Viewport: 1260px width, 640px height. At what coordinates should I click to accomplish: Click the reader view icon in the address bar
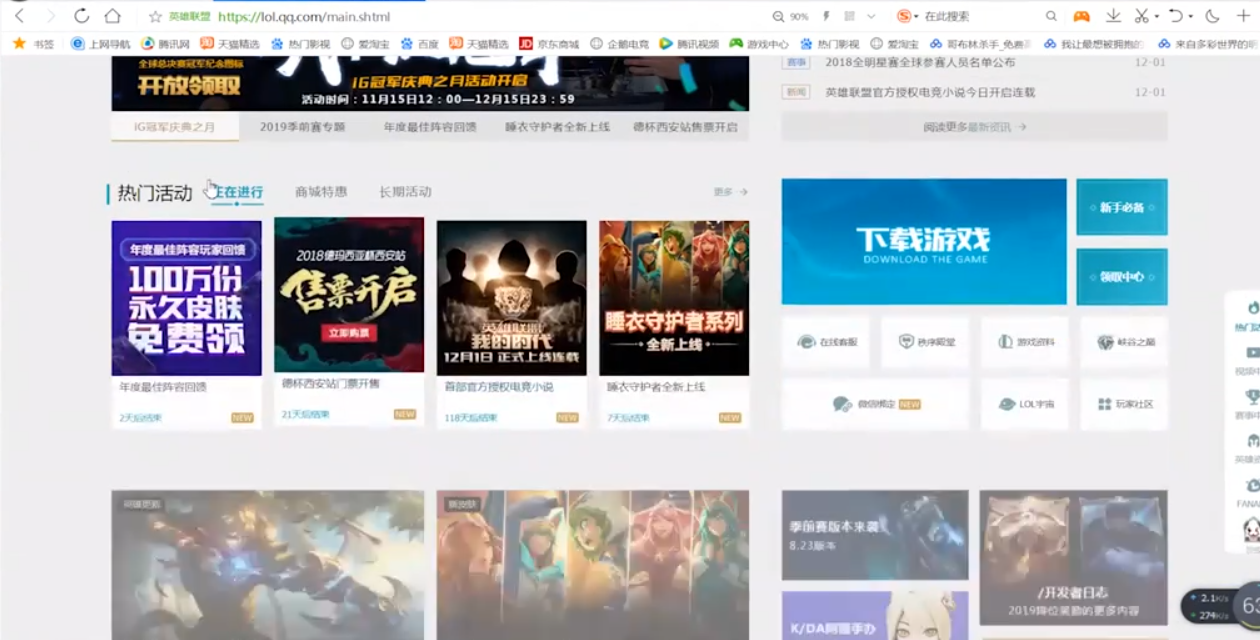point(849,17)
